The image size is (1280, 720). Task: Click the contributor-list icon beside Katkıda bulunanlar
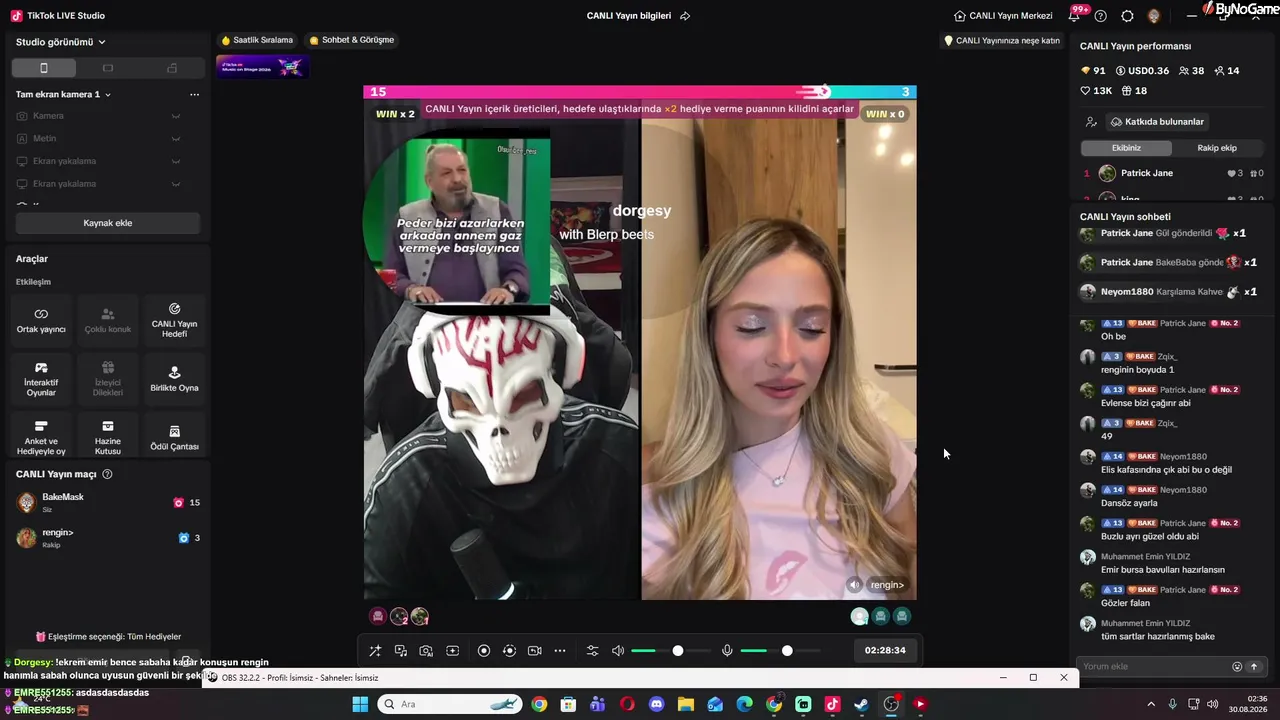pyautogui.click(x=1091, y=122)
